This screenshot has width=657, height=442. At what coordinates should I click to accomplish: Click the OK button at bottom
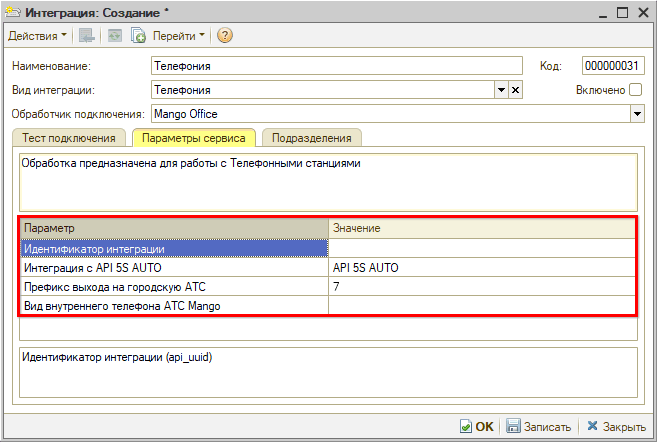[476, 426]
